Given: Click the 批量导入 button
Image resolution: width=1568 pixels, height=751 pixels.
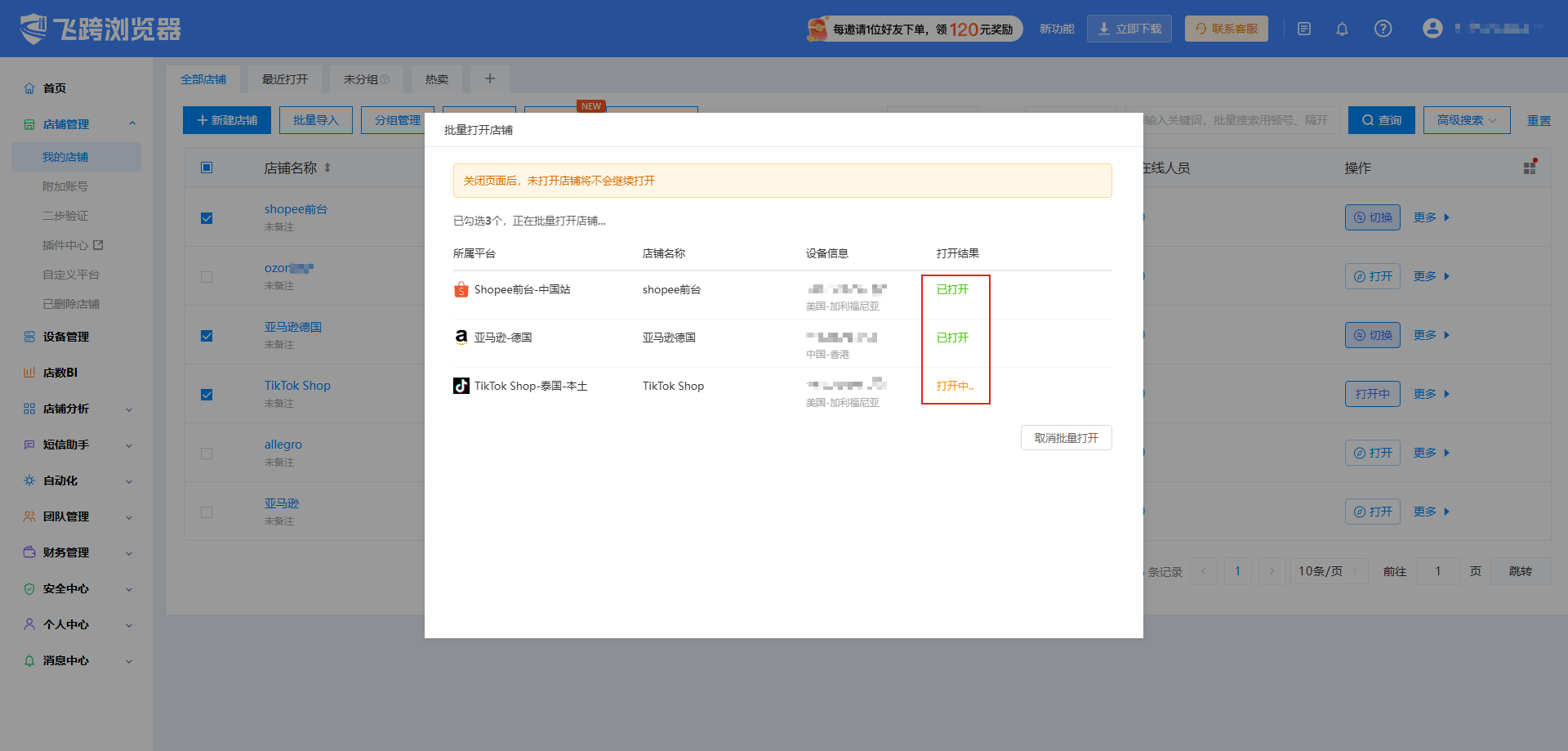Looking at the screenshot, I should coord(316,120).
